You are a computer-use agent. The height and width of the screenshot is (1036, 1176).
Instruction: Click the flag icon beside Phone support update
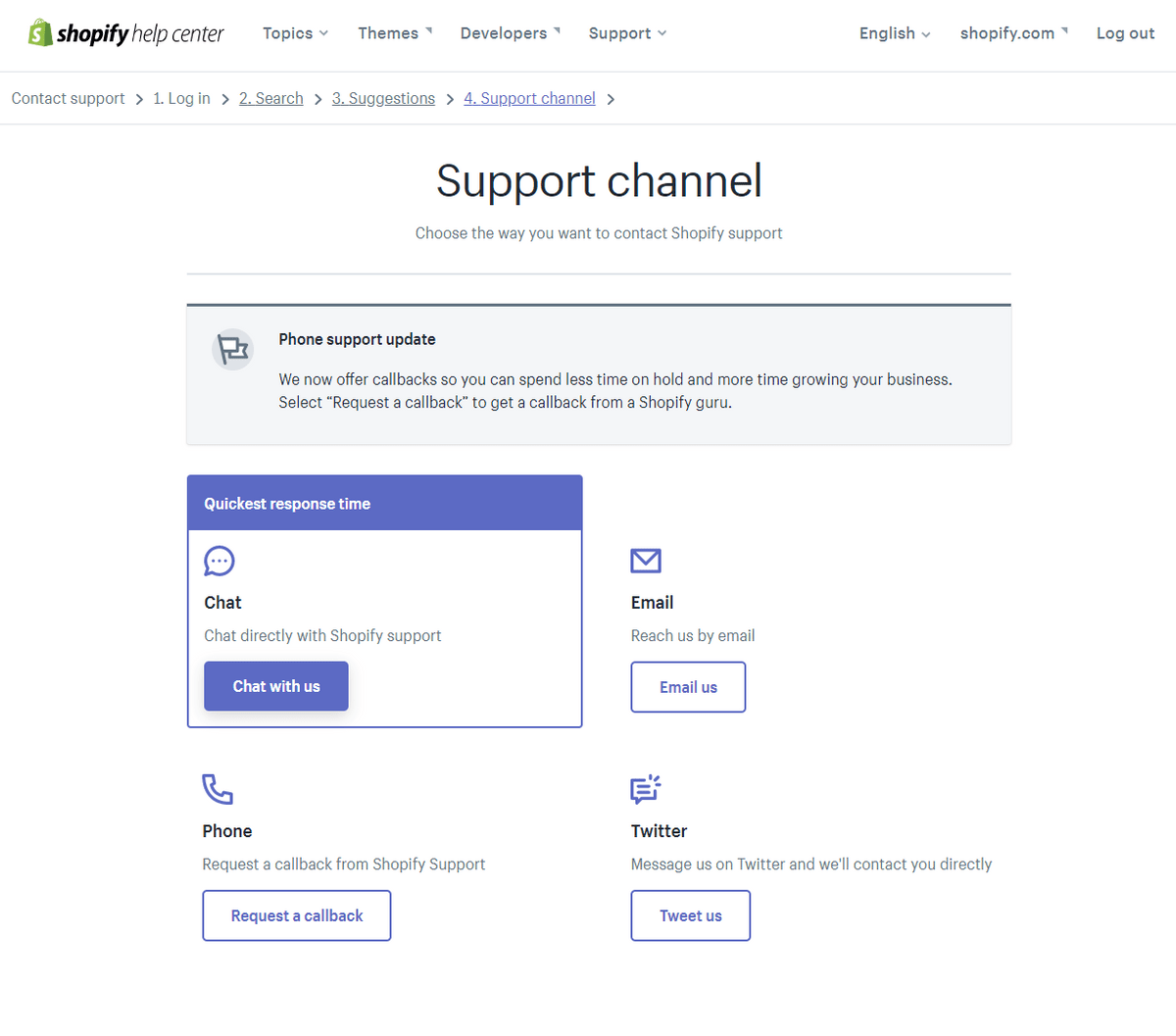(x=233, y=349)
